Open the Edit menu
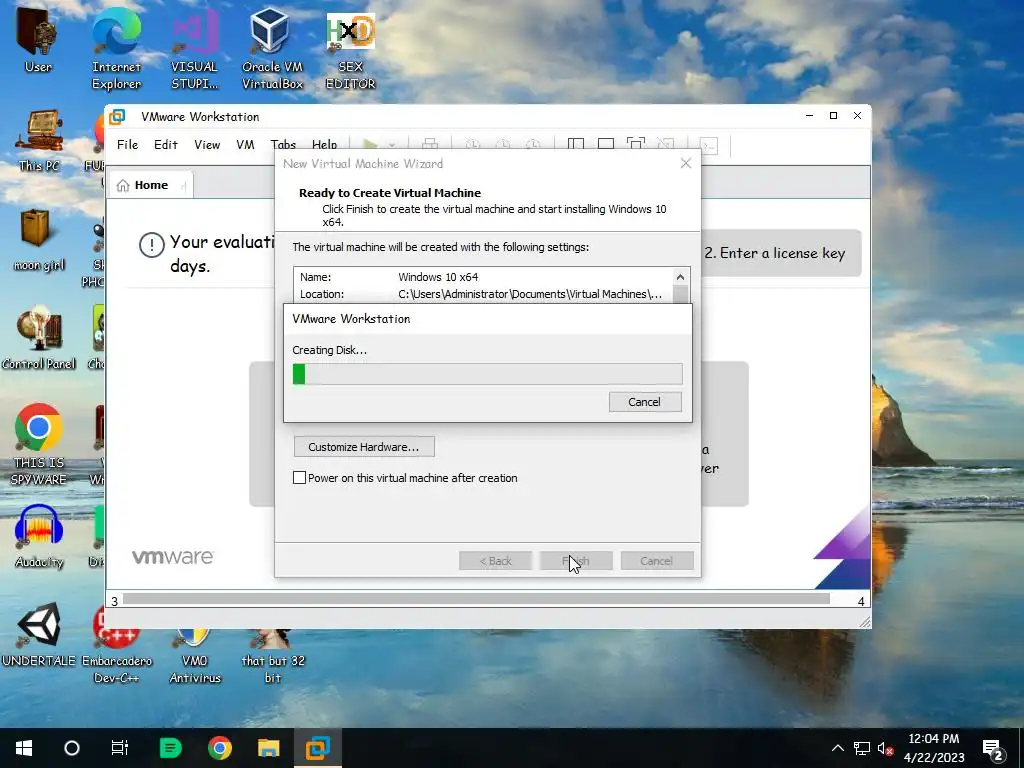Image resolution: width=1024 pixels, height=768 pixels. point(165,144)
